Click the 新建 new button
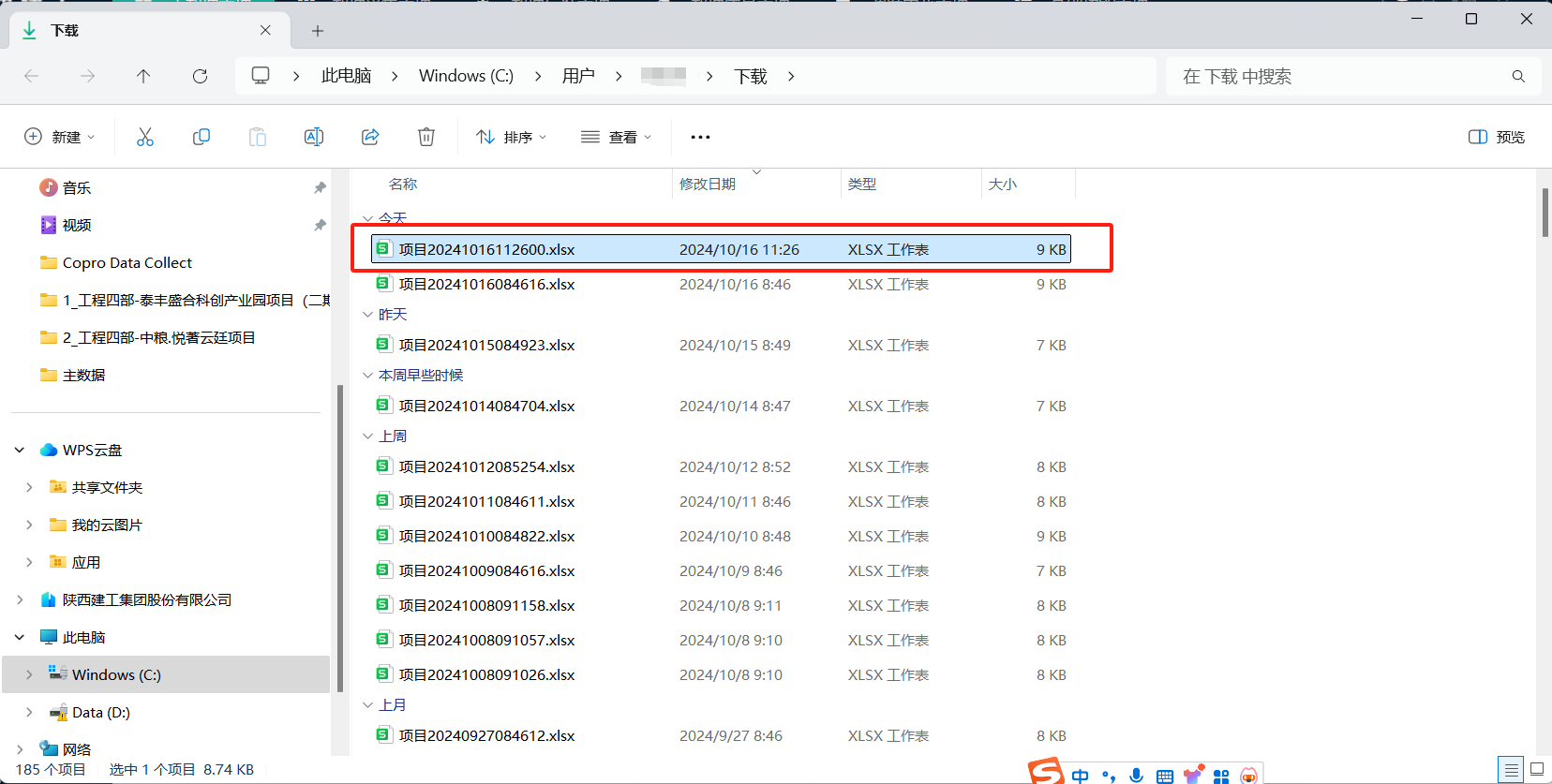The height and width of the screenshot is (784, 1552). click(x=60, y=137)
